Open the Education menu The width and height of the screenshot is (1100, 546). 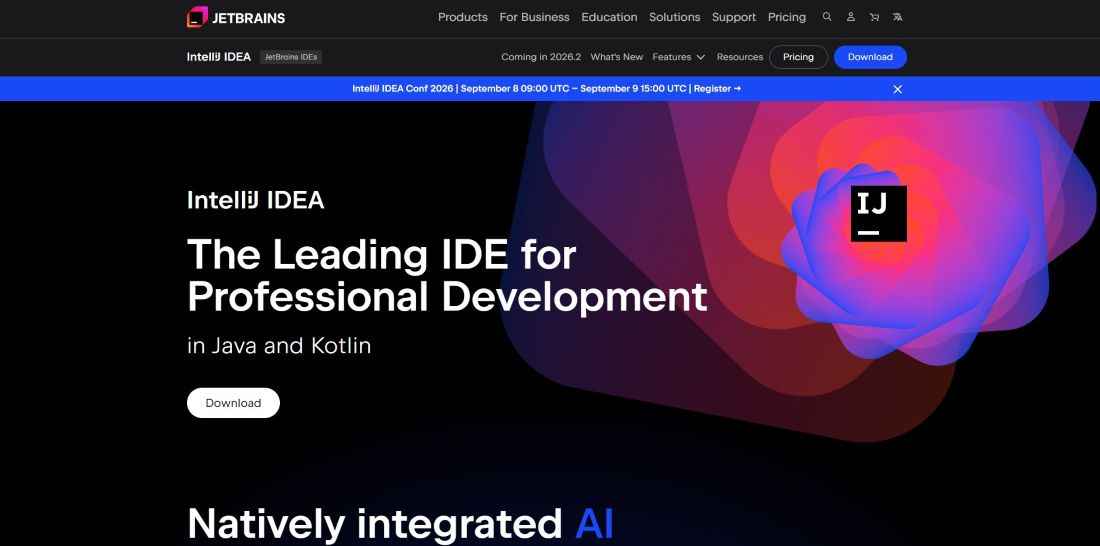[x=609, y=17]
